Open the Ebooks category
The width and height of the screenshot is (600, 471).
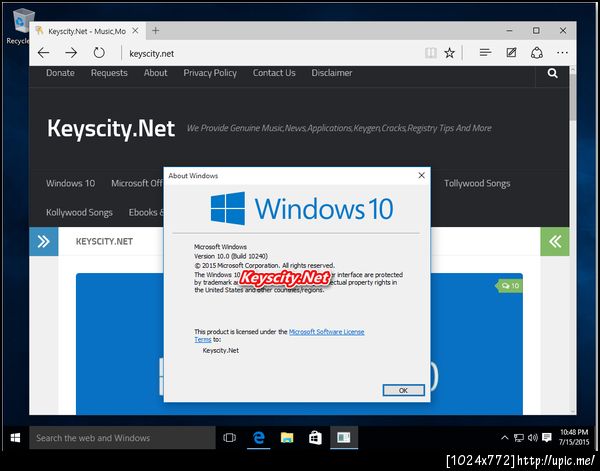click(146, 212)
